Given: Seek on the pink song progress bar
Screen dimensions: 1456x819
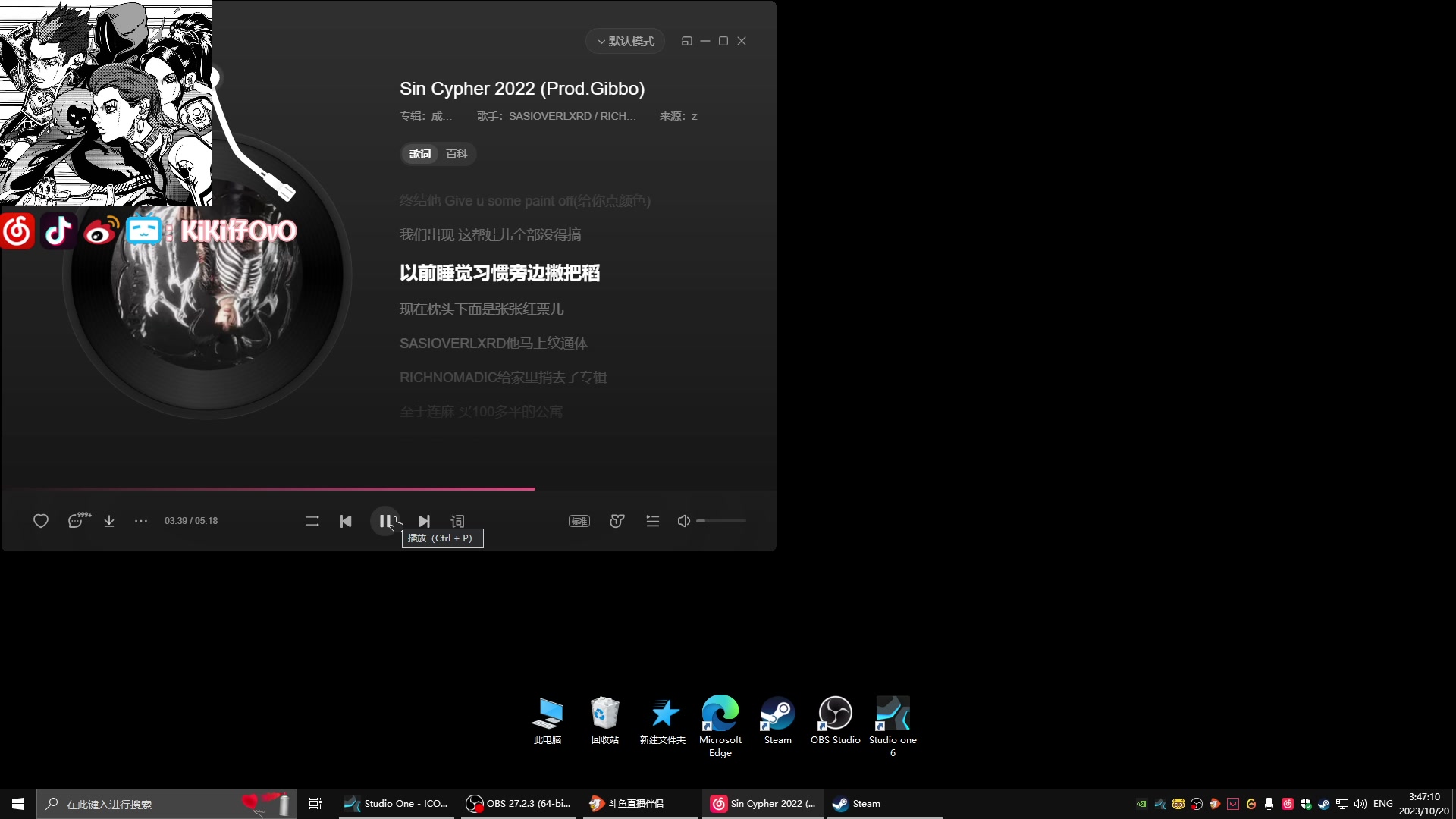Looking at the screenshot, I should (388, 489).
